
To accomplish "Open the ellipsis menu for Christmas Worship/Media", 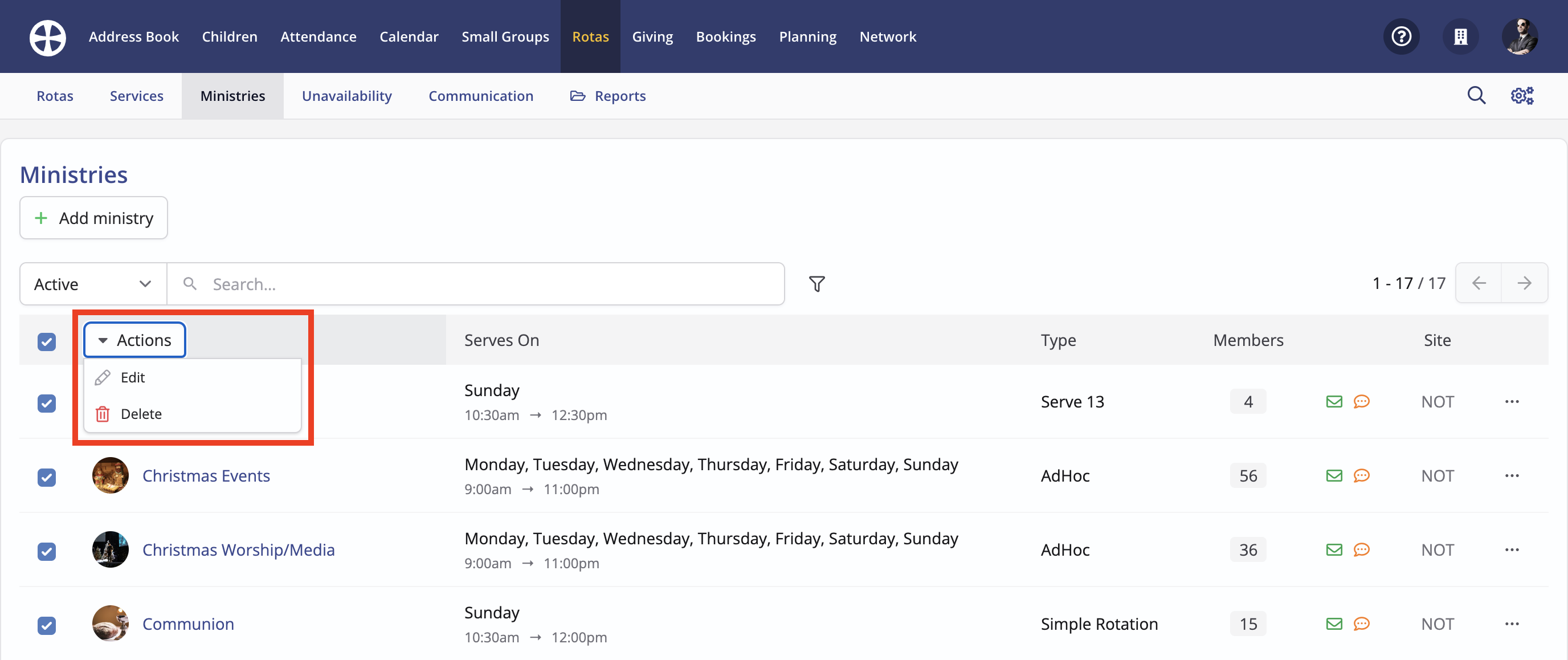I will click(x=1513, y=549).
